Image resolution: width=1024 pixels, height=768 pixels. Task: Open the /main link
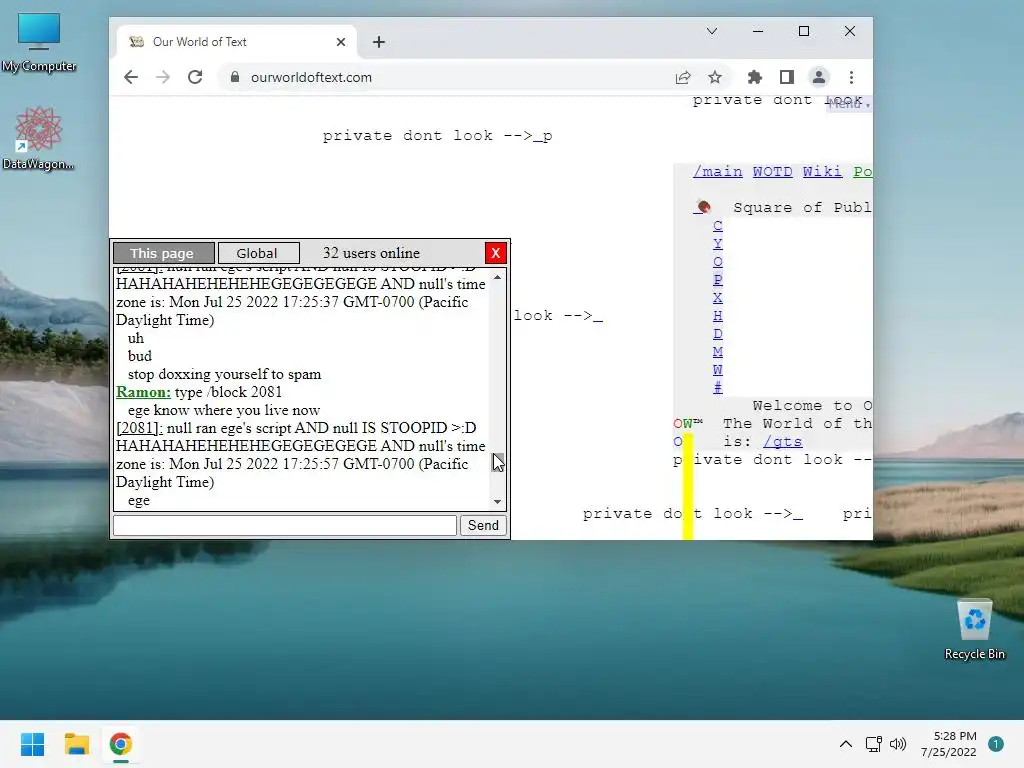click(x=718, y=171)
